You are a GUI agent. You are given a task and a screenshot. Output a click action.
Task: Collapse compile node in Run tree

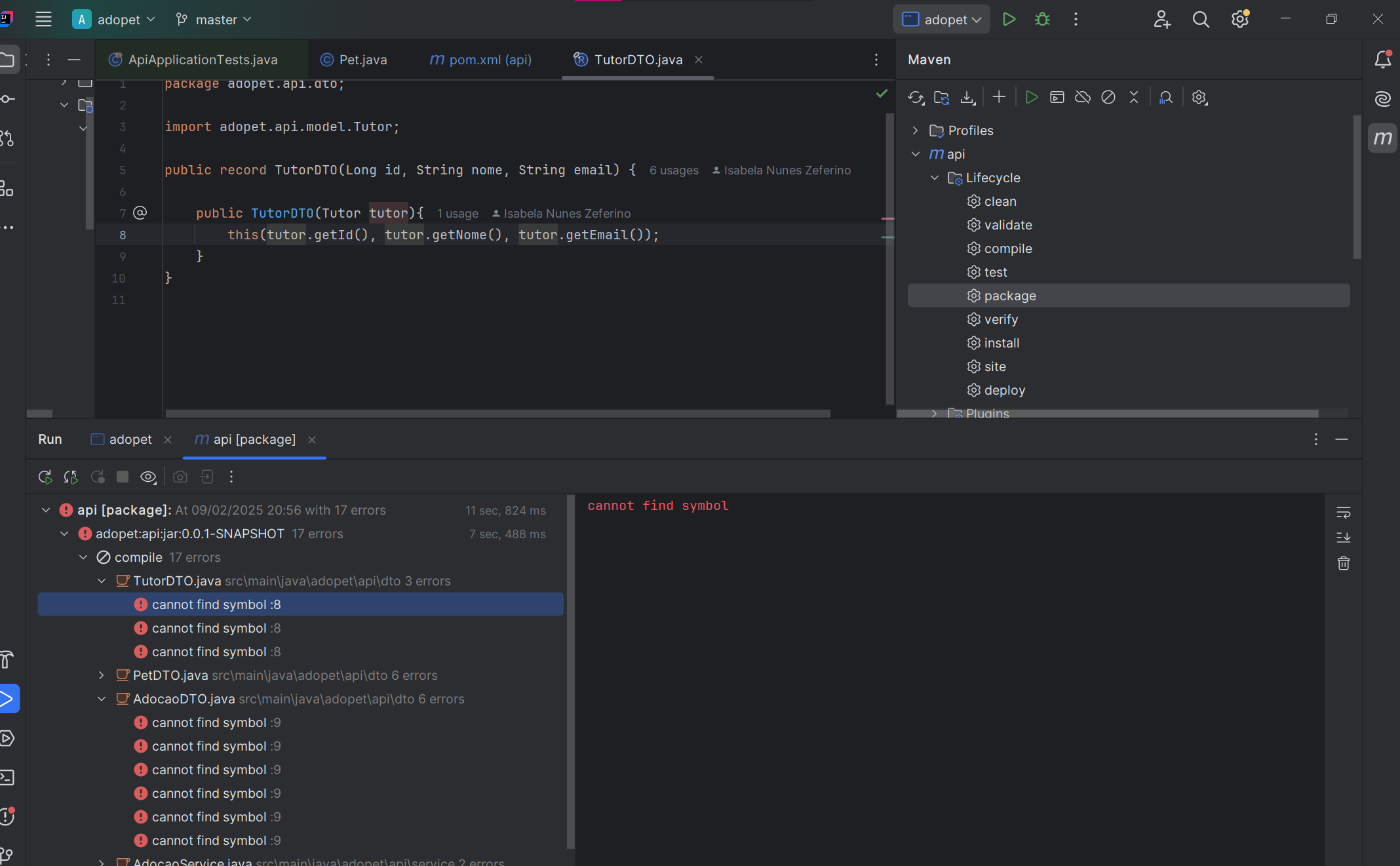pos(83,557)
